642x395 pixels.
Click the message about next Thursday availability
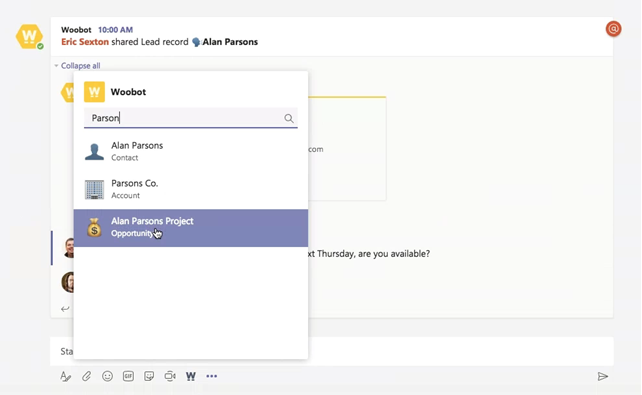click(x=368, y=254)
